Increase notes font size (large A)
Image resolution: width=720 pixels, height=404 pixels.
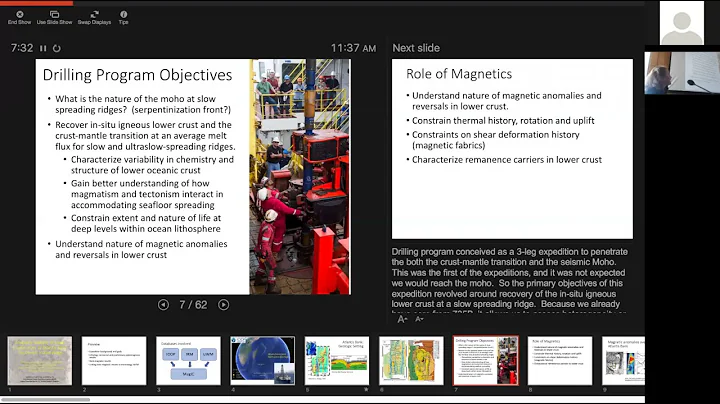click(402, 319)
